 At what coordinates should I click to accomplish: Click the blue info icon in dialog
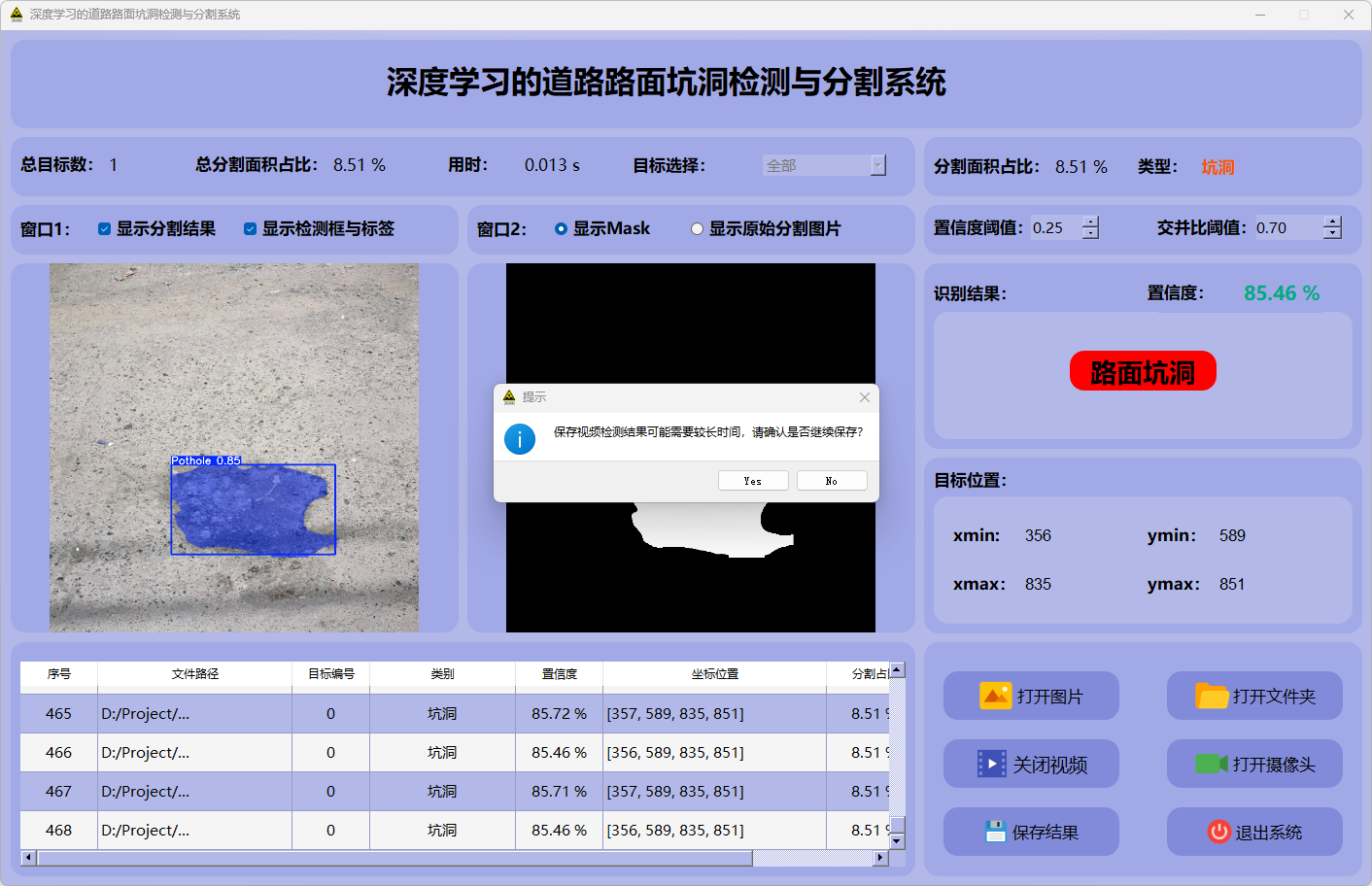tap(520, 439)
